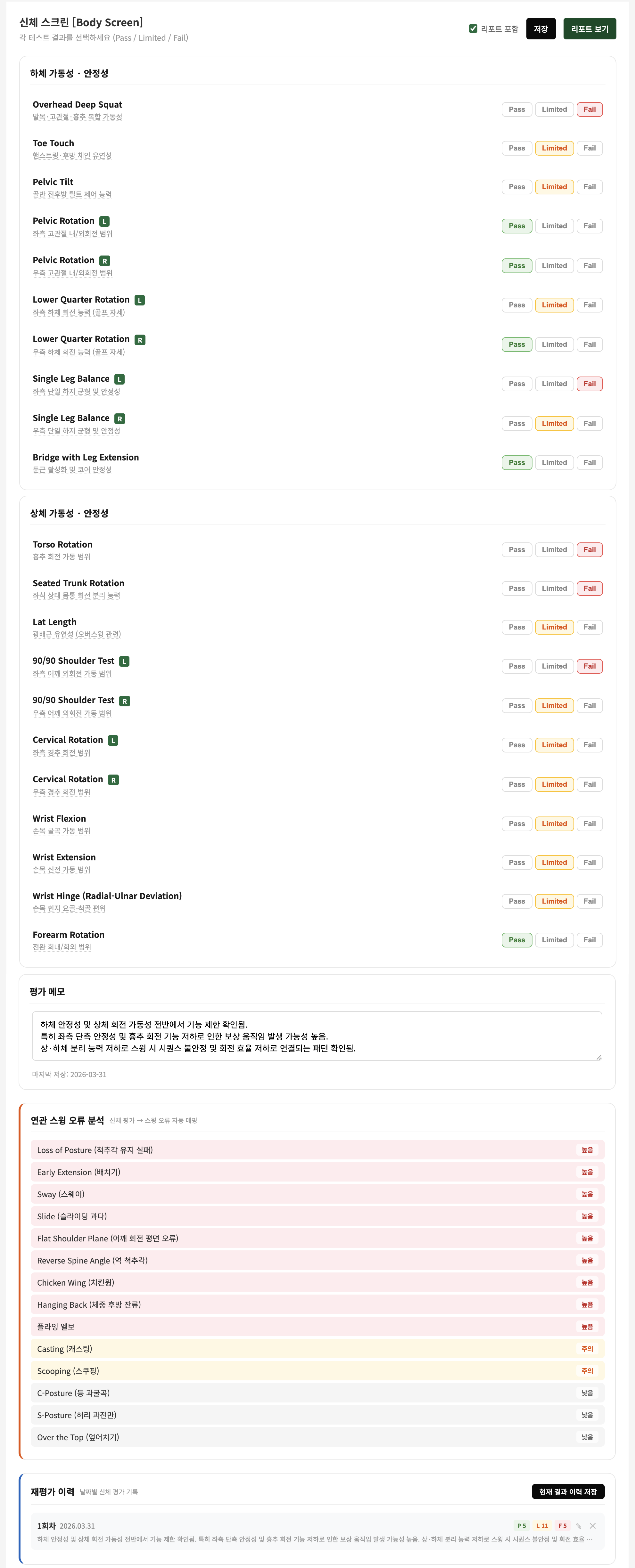Mark Bridge with Leg Extension as Fail
635x1568 pixels.
(589, 462)
